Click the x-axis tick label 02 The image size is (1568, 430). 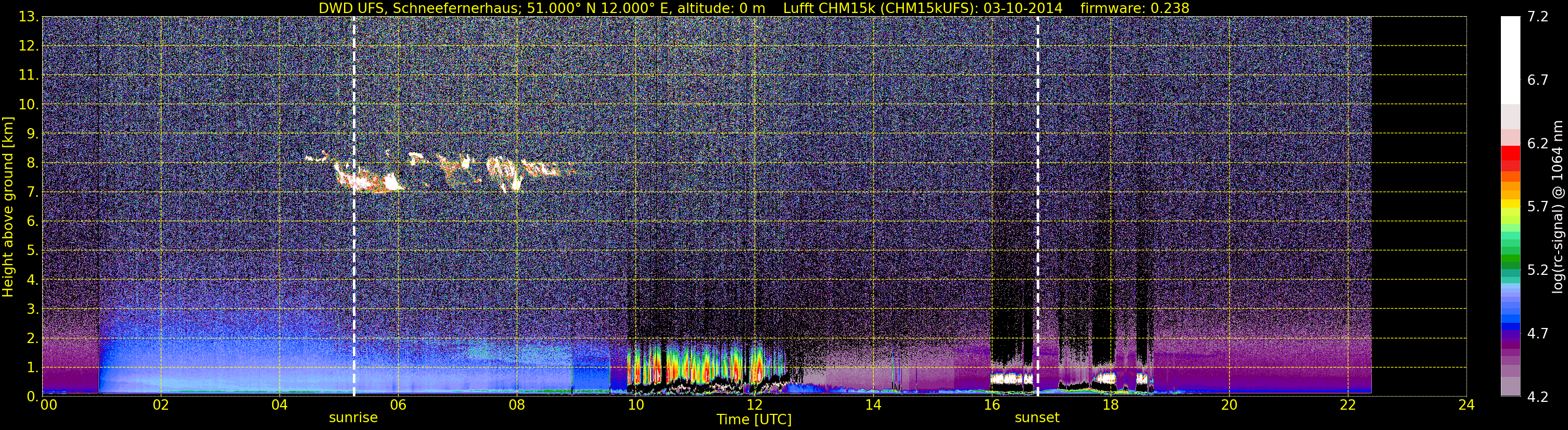point(161,405)
